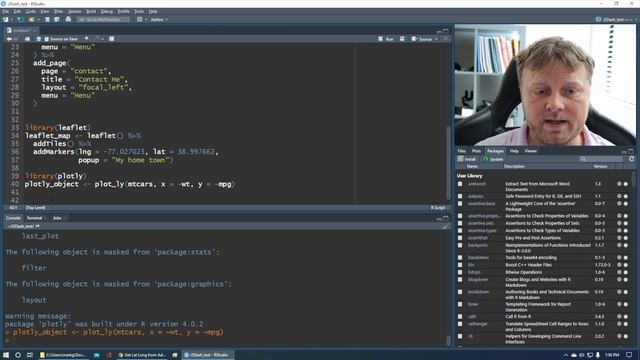
Task: Click the Update packages button
Action: 493,159
